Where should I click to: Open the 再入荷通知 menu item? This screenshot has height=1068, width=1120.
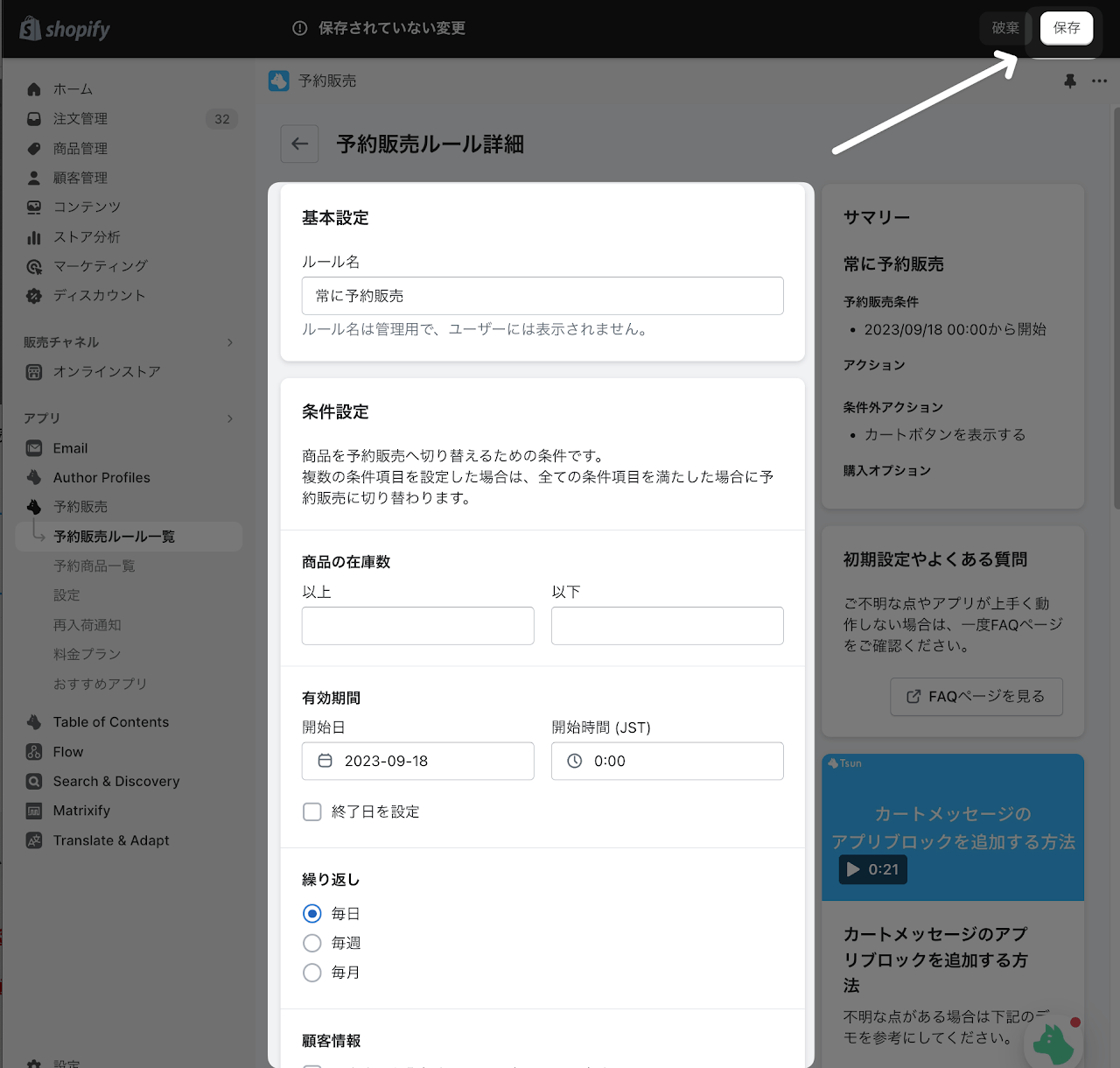click(87, 625)
